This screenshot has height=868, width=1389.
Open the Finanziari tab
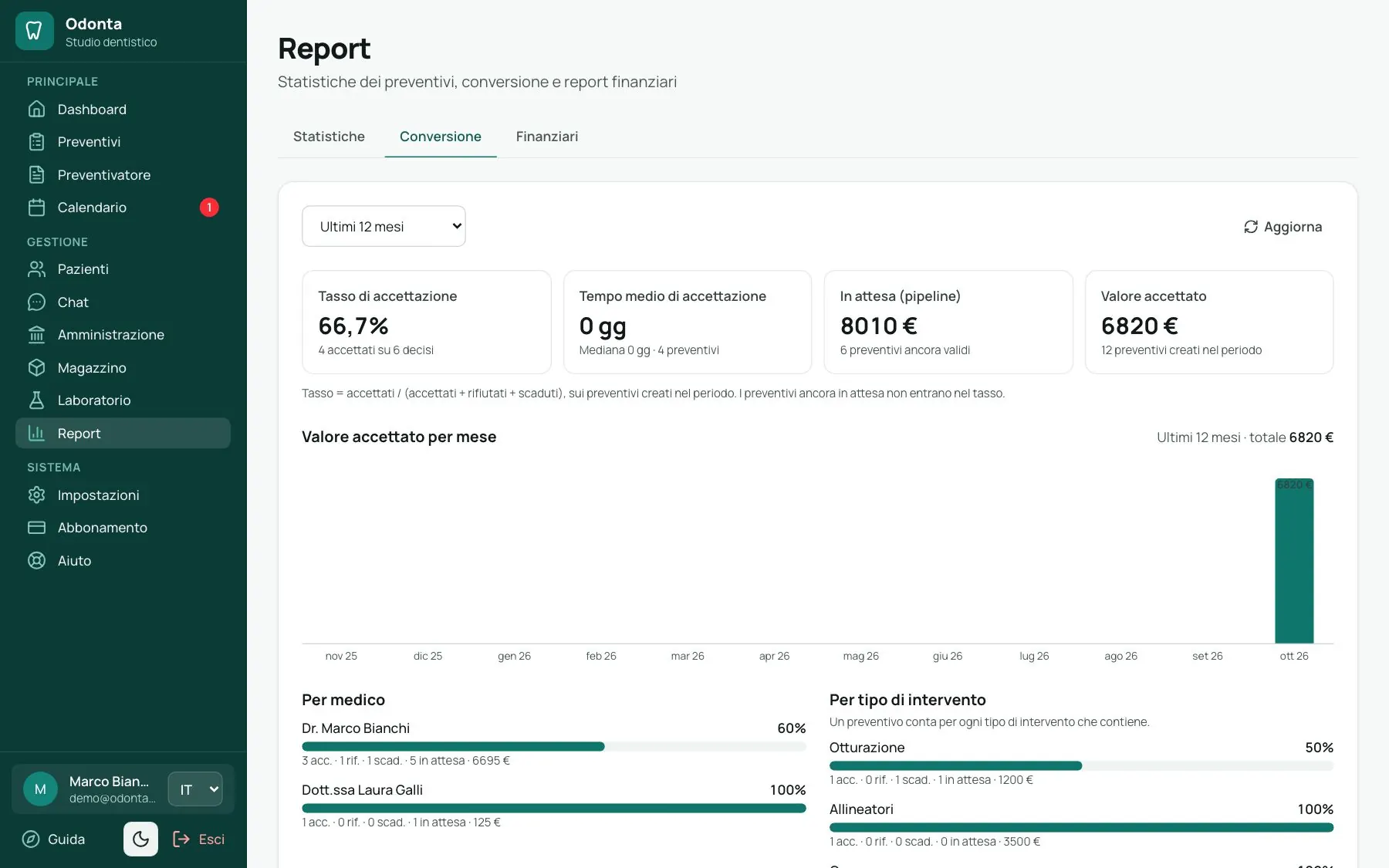coord(547,137)
